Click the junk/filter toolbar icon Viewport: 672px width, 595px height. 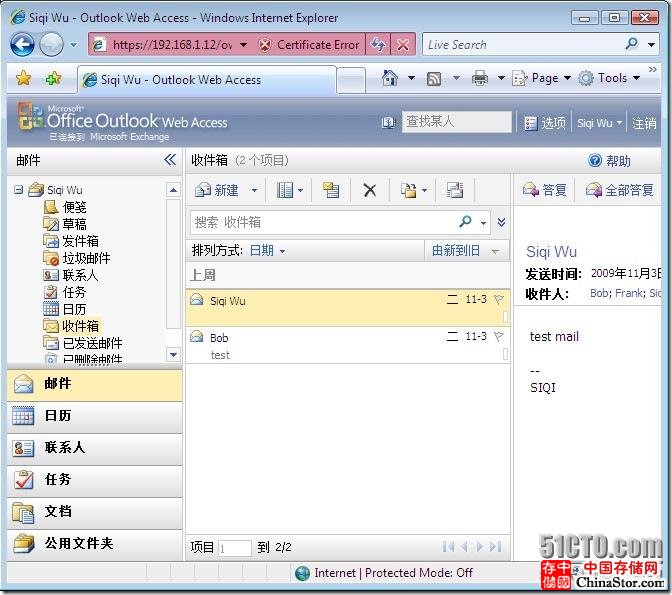455,190
